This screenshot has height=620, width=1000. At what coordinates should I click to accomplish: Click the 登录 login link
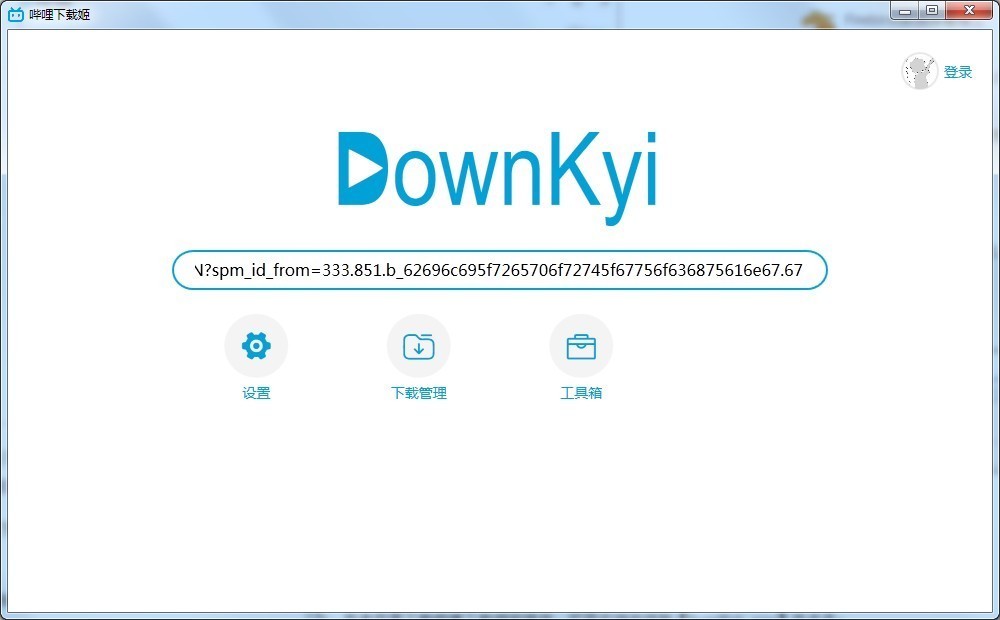(958, 72)
